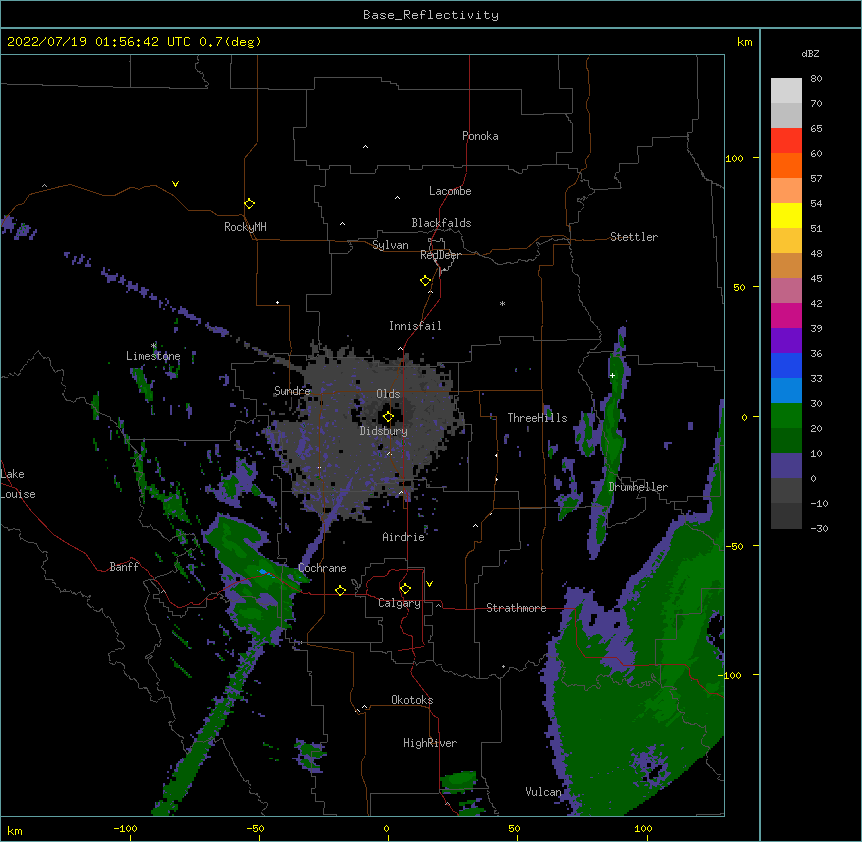Select the Didsbury label

point(383,431)
